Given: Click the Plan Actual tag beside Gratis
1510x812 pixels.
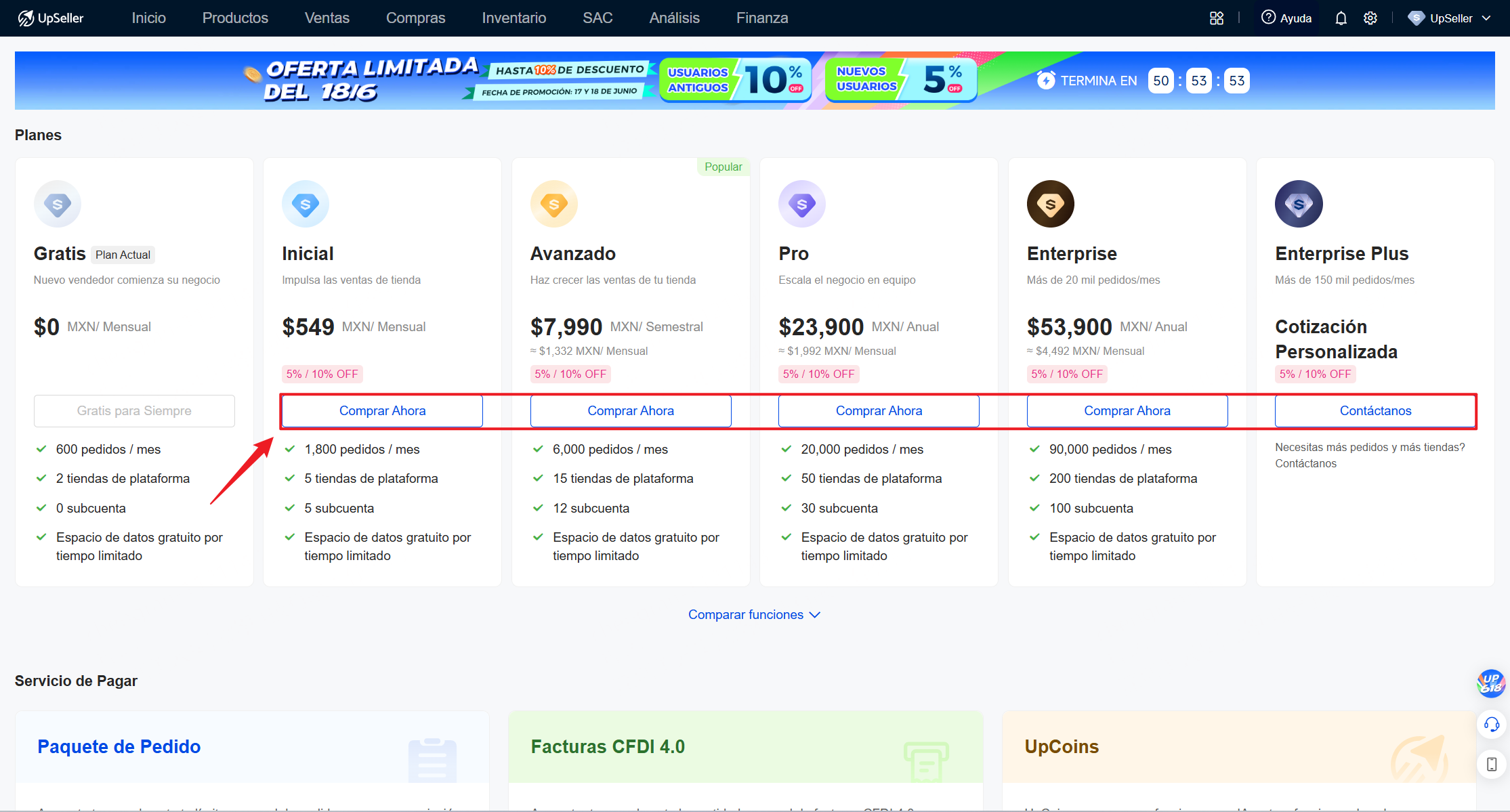Looking at the screenshot, I should pyautogui.click(x=123, y=255).
